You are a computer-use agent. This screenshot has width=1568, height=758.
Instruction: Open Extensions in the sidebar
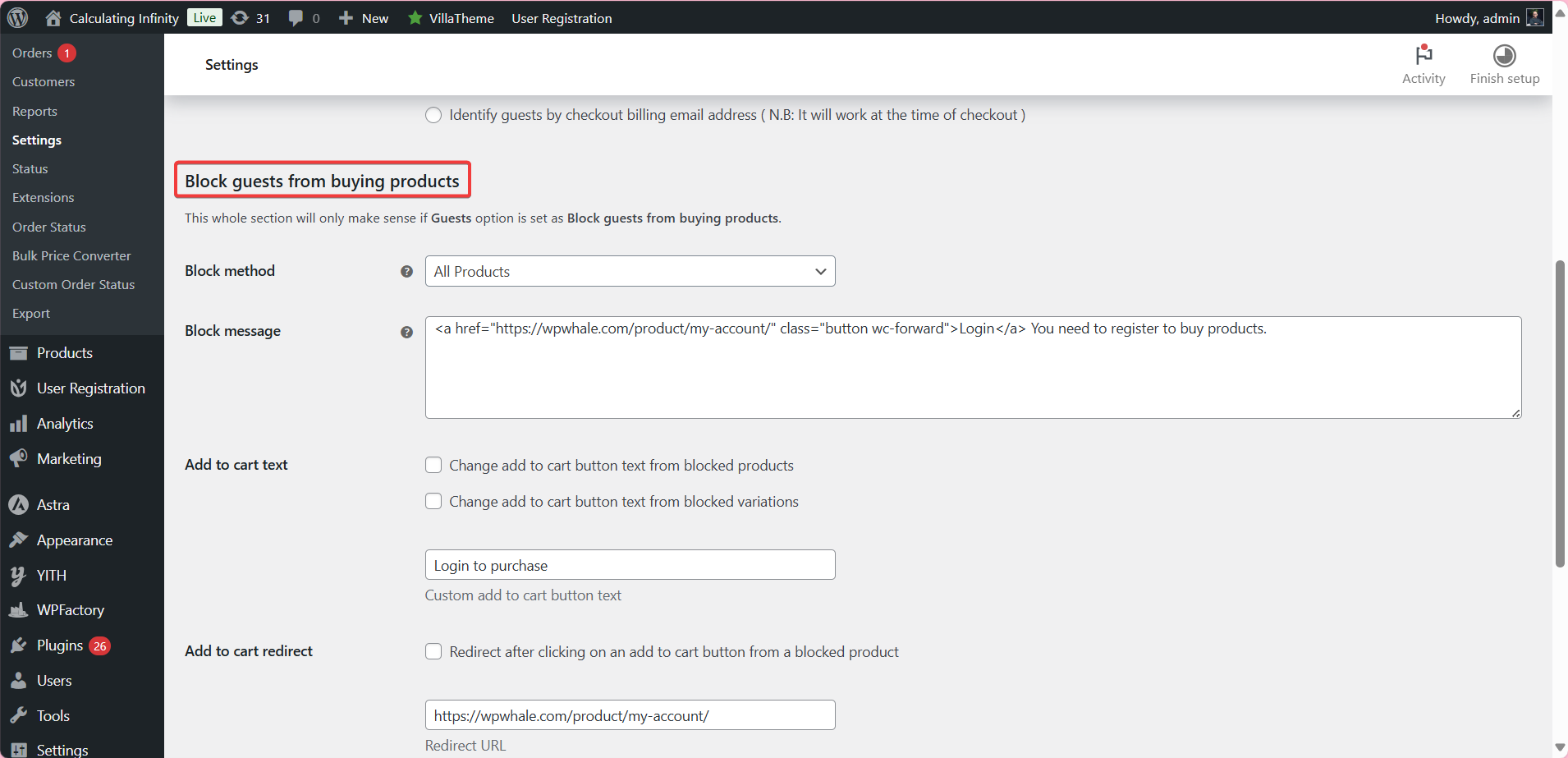coord(43,197)
